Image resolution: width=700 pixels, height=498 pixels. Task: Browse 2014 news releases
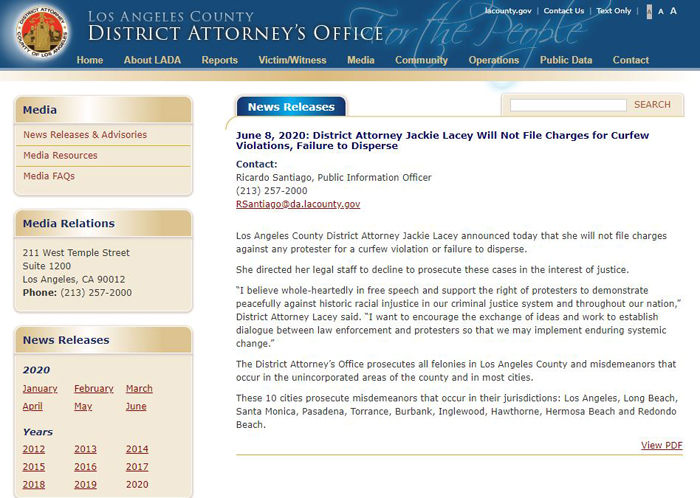coord(137,449)
